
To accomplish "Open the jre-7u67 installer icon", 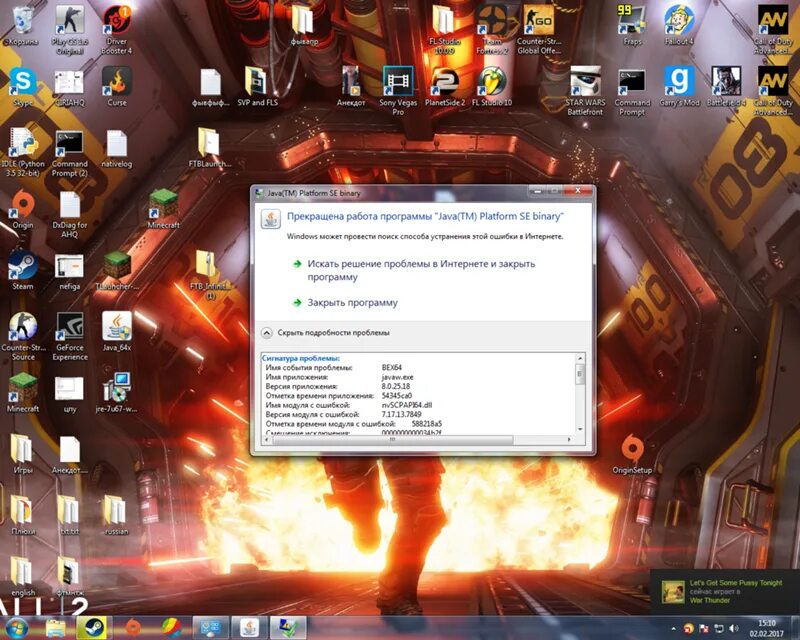I will click(x=117, y=393).
